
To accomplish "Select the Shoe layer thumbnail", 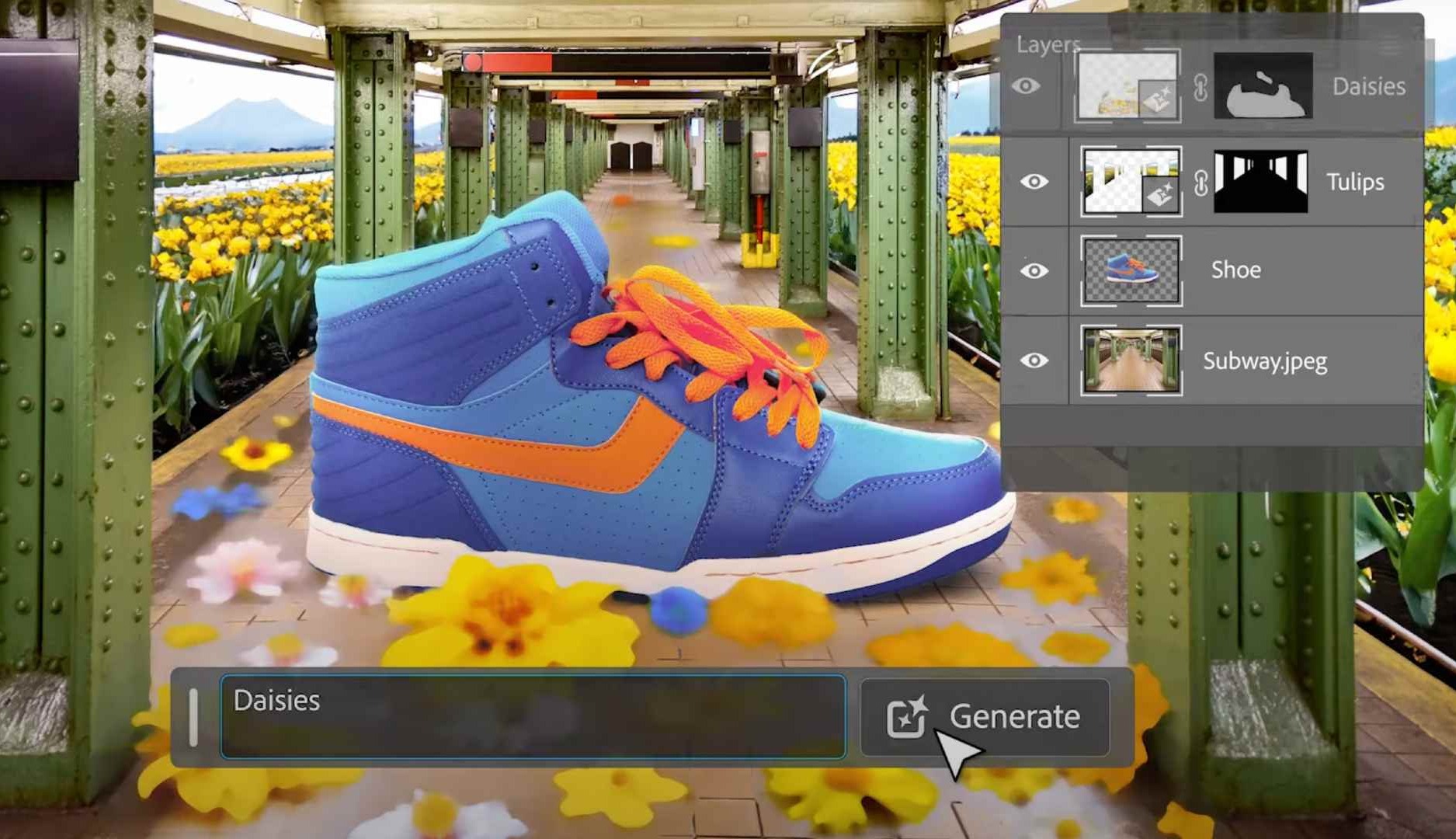I will tap(1131, 270).
